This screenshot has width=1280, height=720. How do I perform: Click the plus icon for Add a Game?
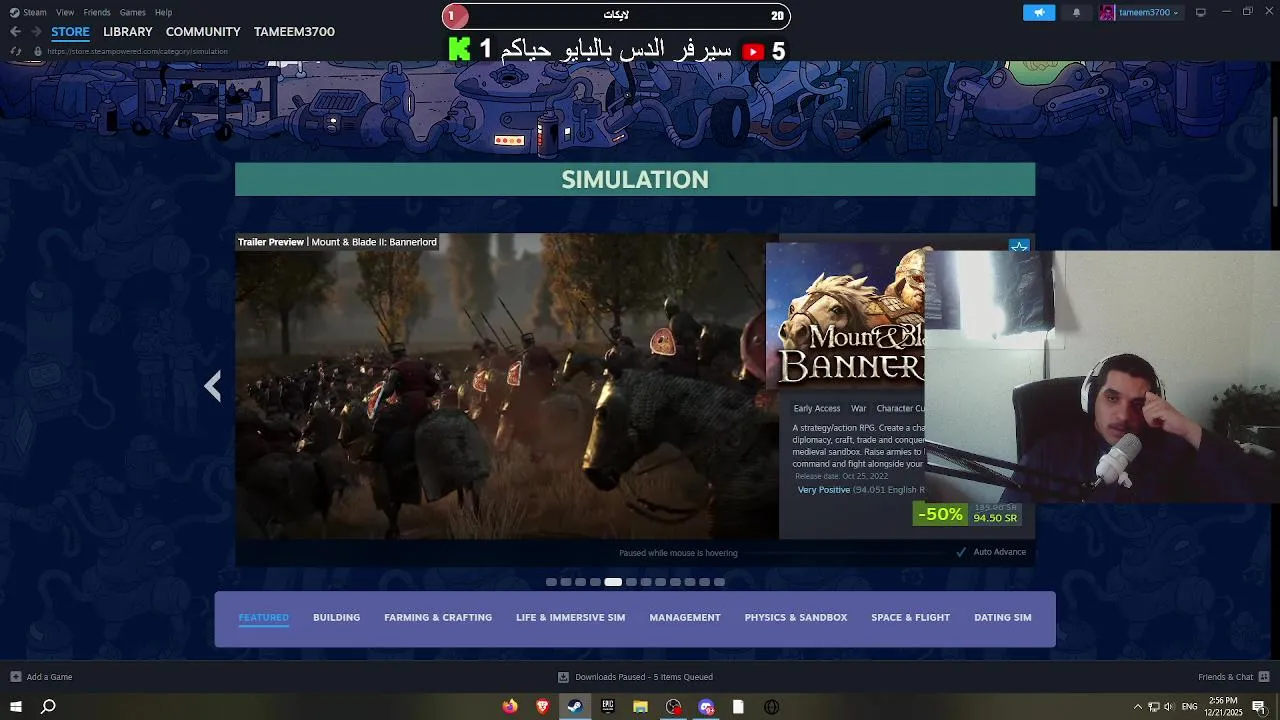coord(16,677)
